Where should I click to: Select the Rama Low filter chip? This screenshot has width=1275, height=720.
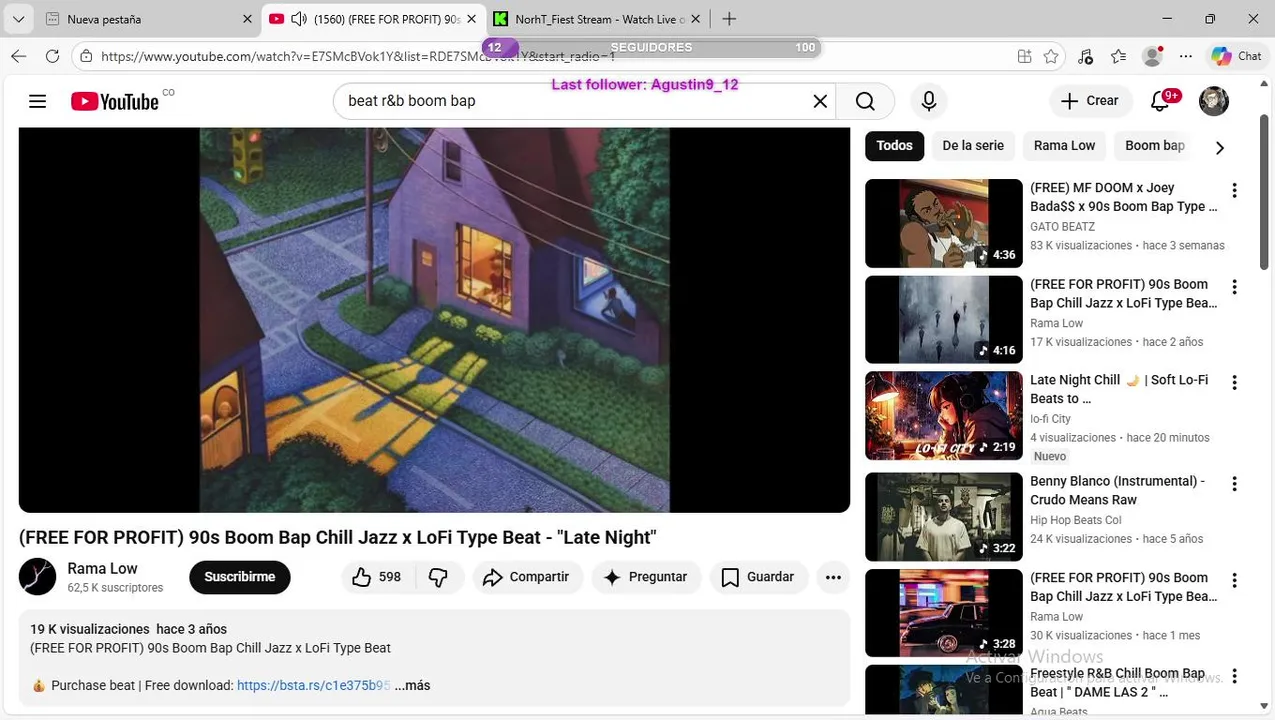click(1064, 145)
